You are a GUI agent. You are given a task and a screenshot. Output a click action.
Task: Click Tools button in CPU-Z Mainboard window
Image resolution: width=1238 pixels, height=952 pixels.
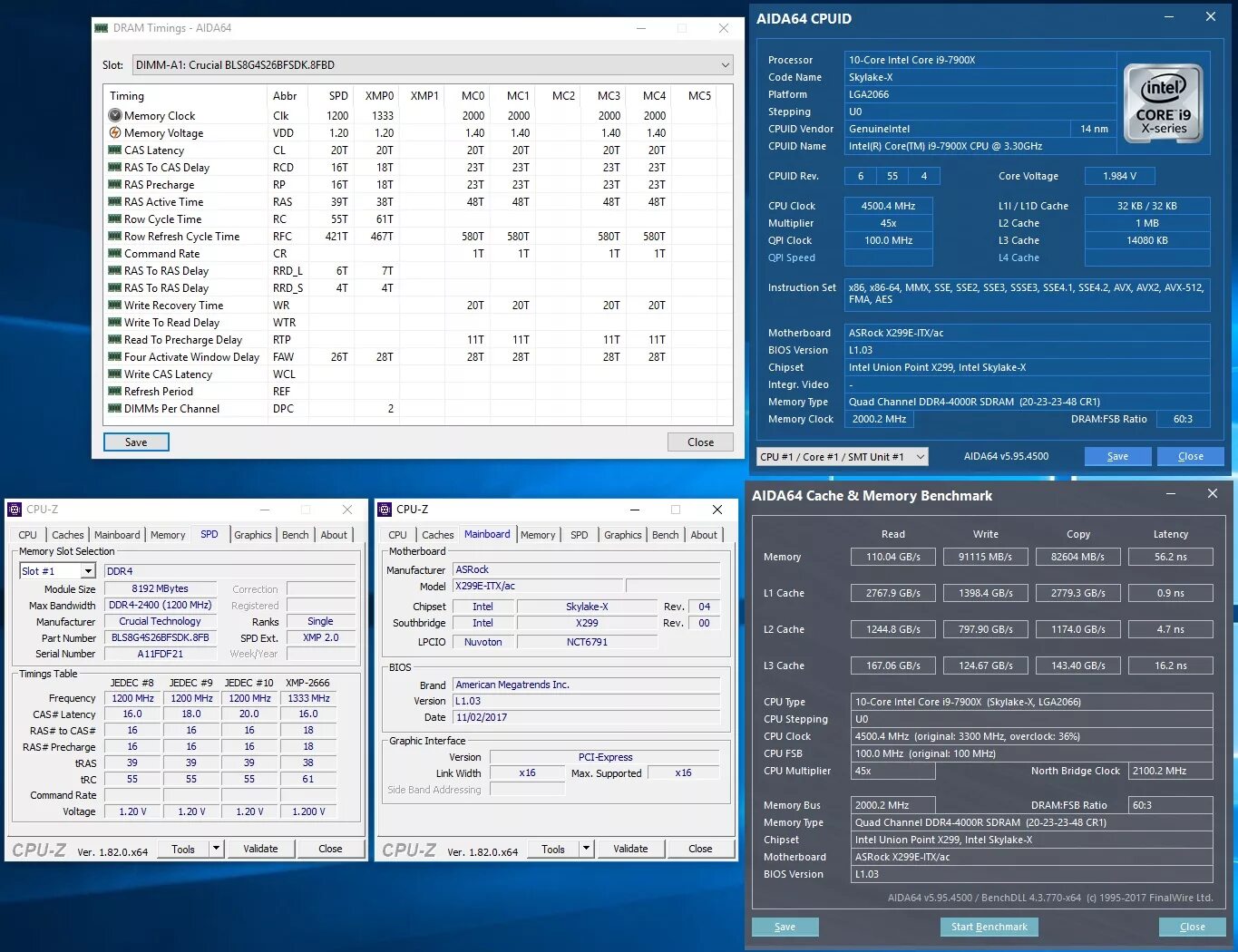click(553, 850)
